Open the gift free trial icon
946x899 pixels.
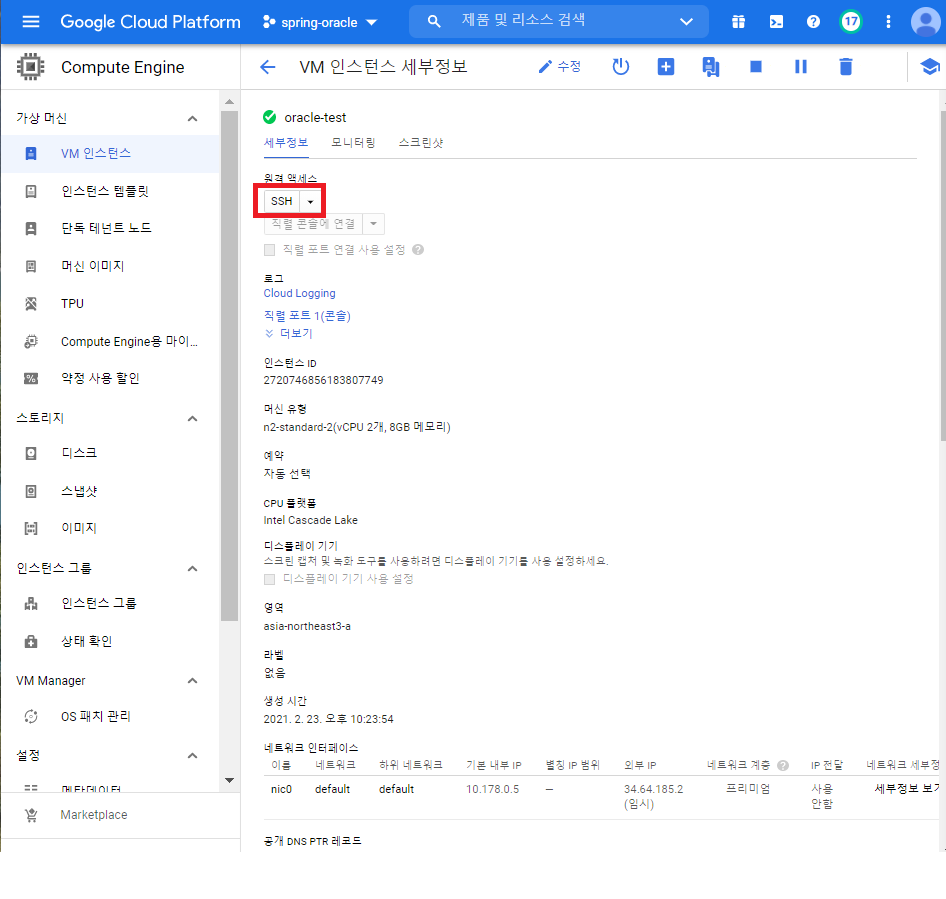point(738,22)
